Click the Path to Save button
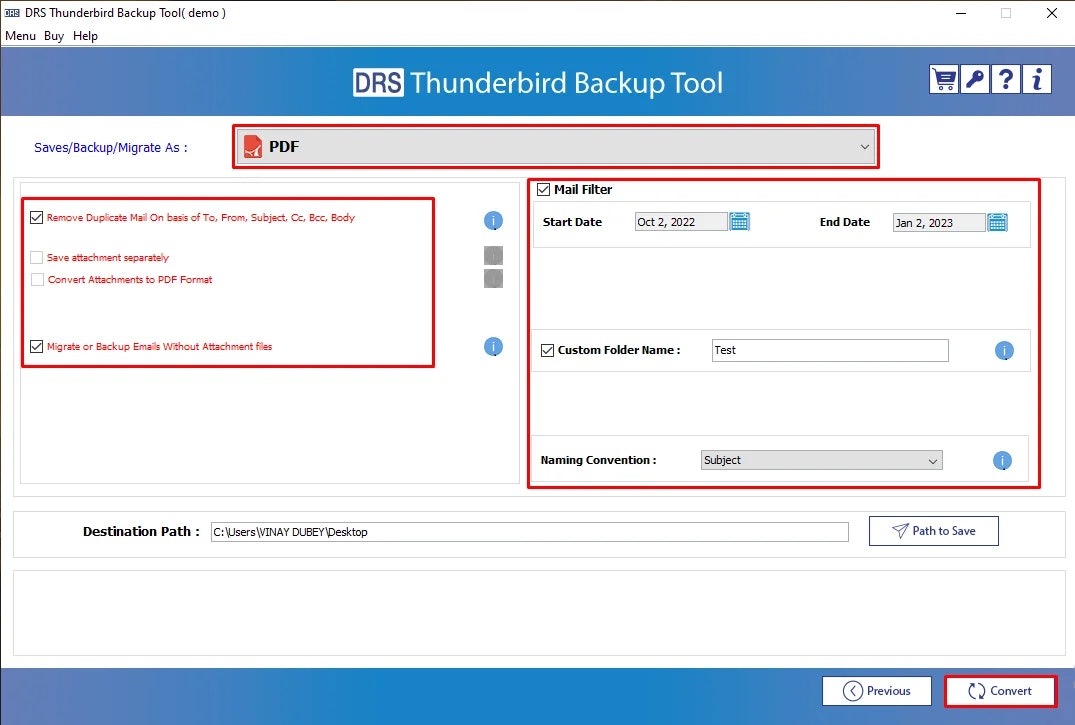The image size is (1075, 725). click(933, 531)
